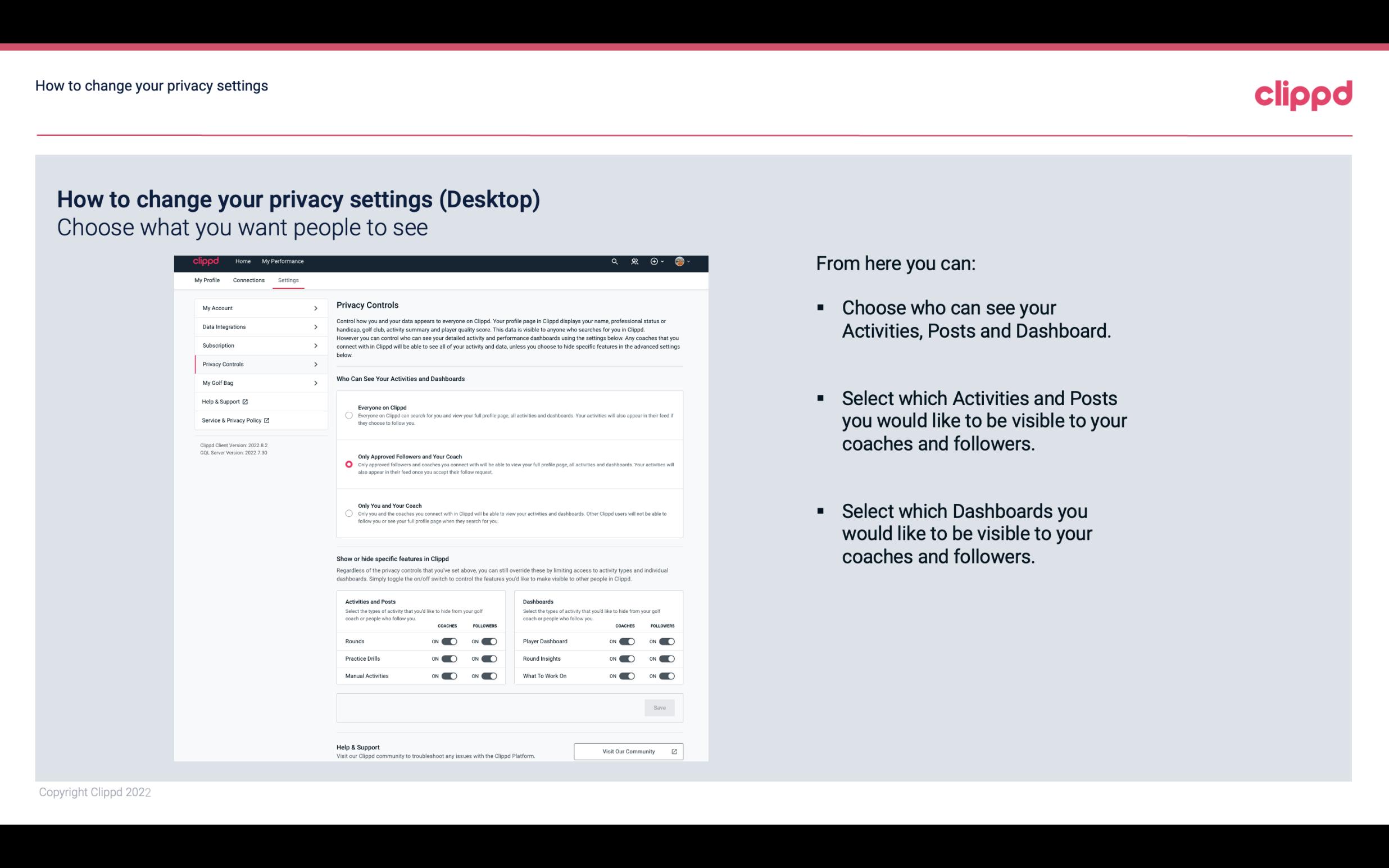Toggle Practice Drills Coaches switch
1389x868 pixels.
click(x=449, y=659)
